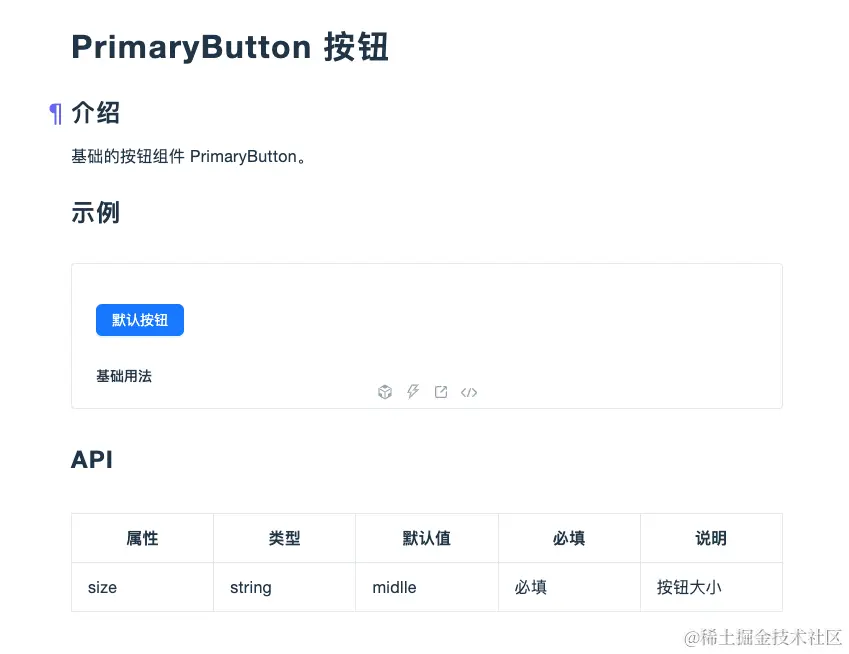Select the string type cell
The width and height of the screenshot is (849, 654).
[x=250, y=587]
